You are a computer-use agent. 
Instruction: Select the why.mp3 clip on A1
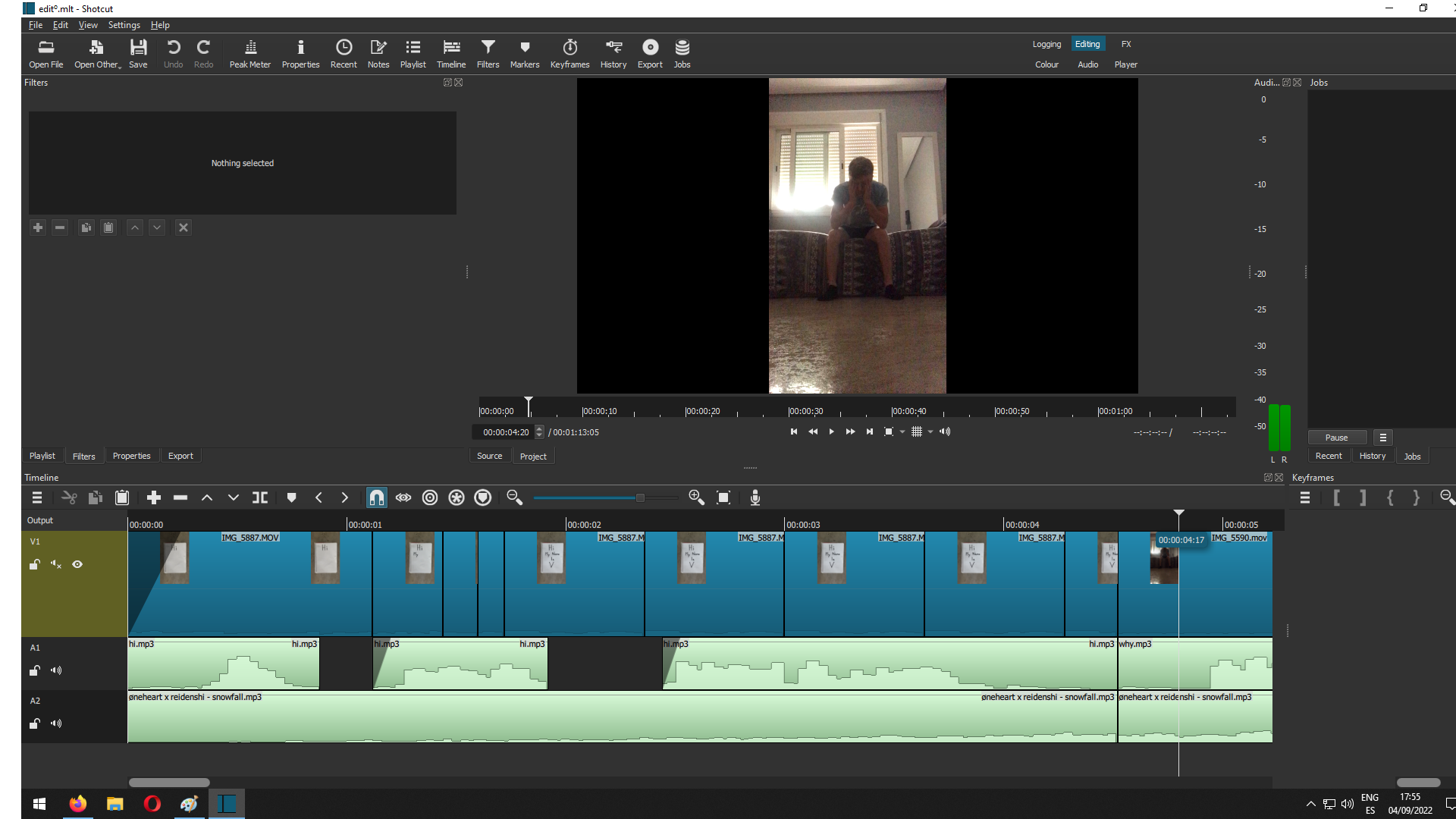point(1195,664)
